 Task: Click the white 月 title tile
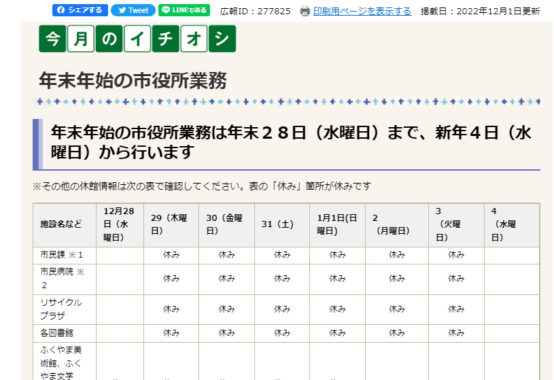pyautogui.click(x=81, y=38)
